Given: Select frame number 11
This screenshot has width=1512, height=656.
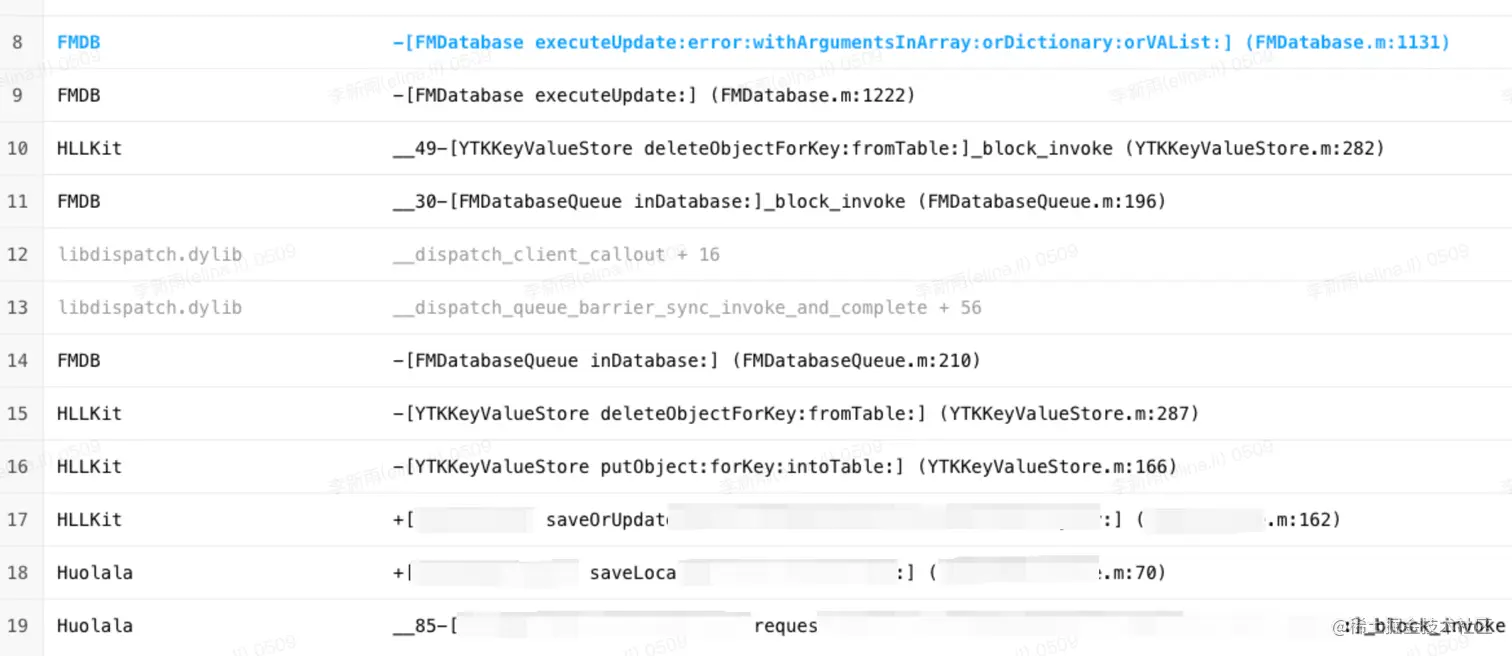Looking at the screenshot, I should click(17, 201).
